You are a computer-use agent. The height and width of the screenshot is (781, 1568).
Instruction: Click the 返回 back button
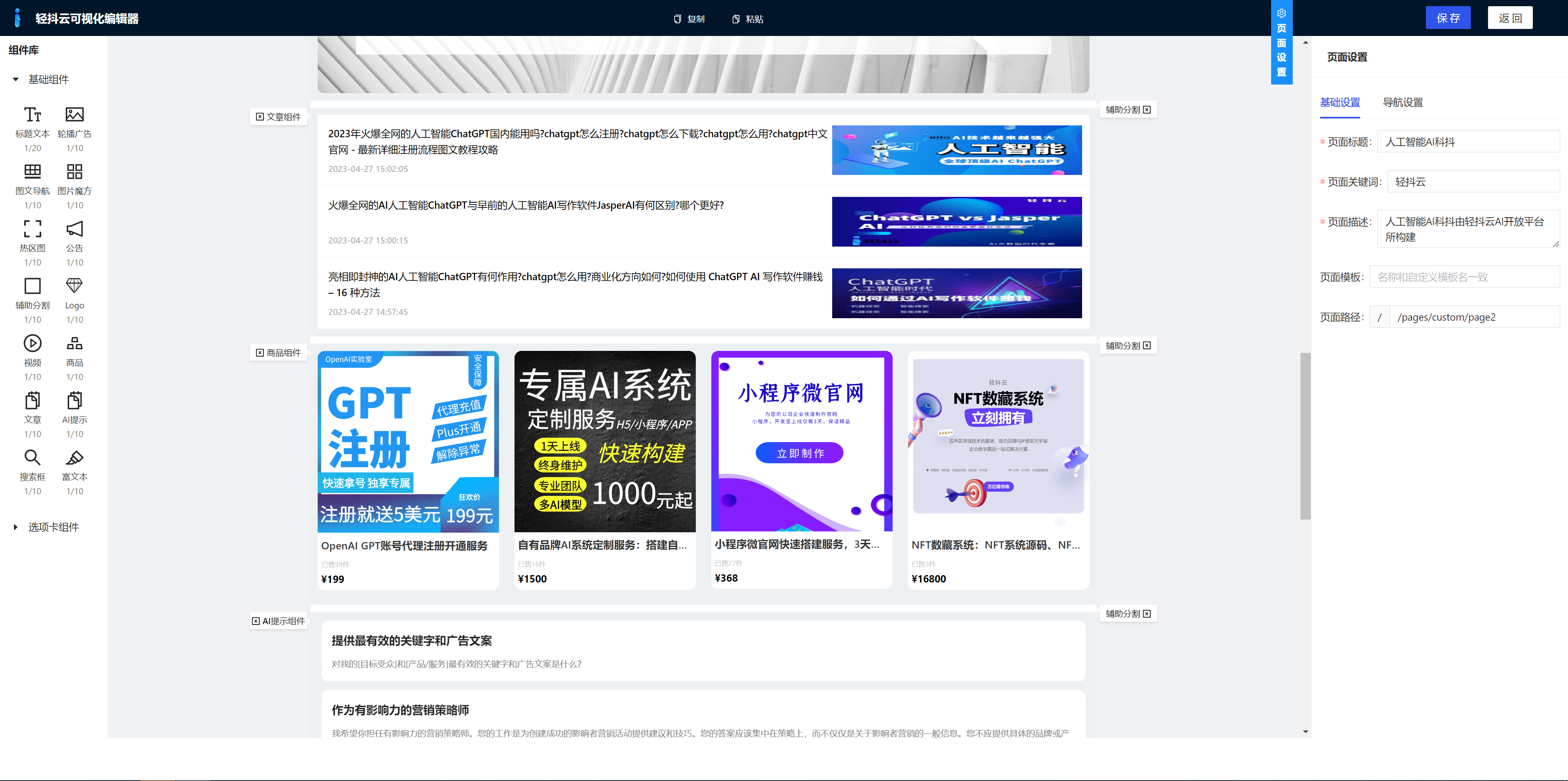[x=1510, y=18]
